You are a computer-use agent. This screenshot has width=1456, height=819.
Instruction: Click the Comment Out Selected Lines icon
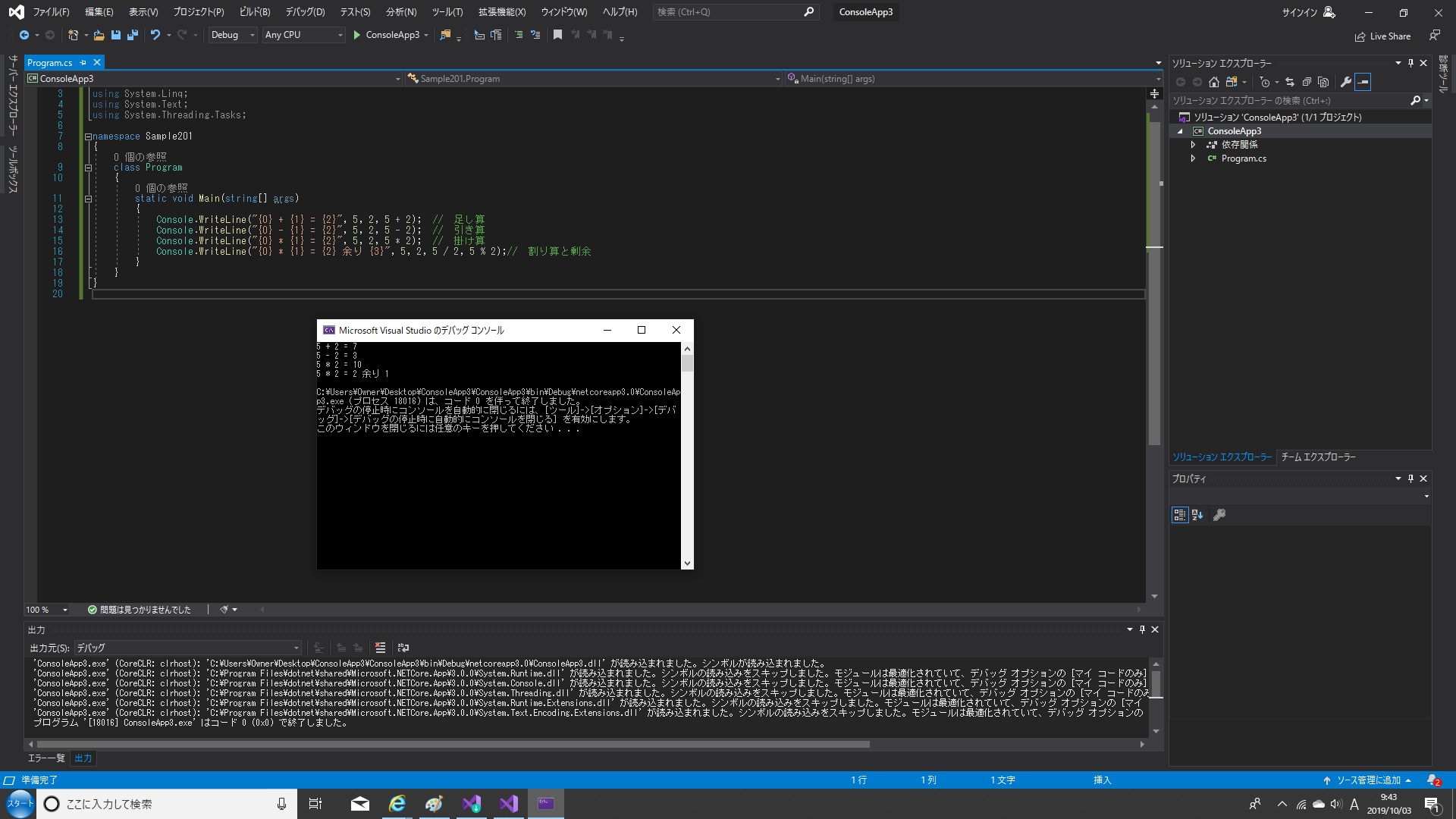pos(519,35)
